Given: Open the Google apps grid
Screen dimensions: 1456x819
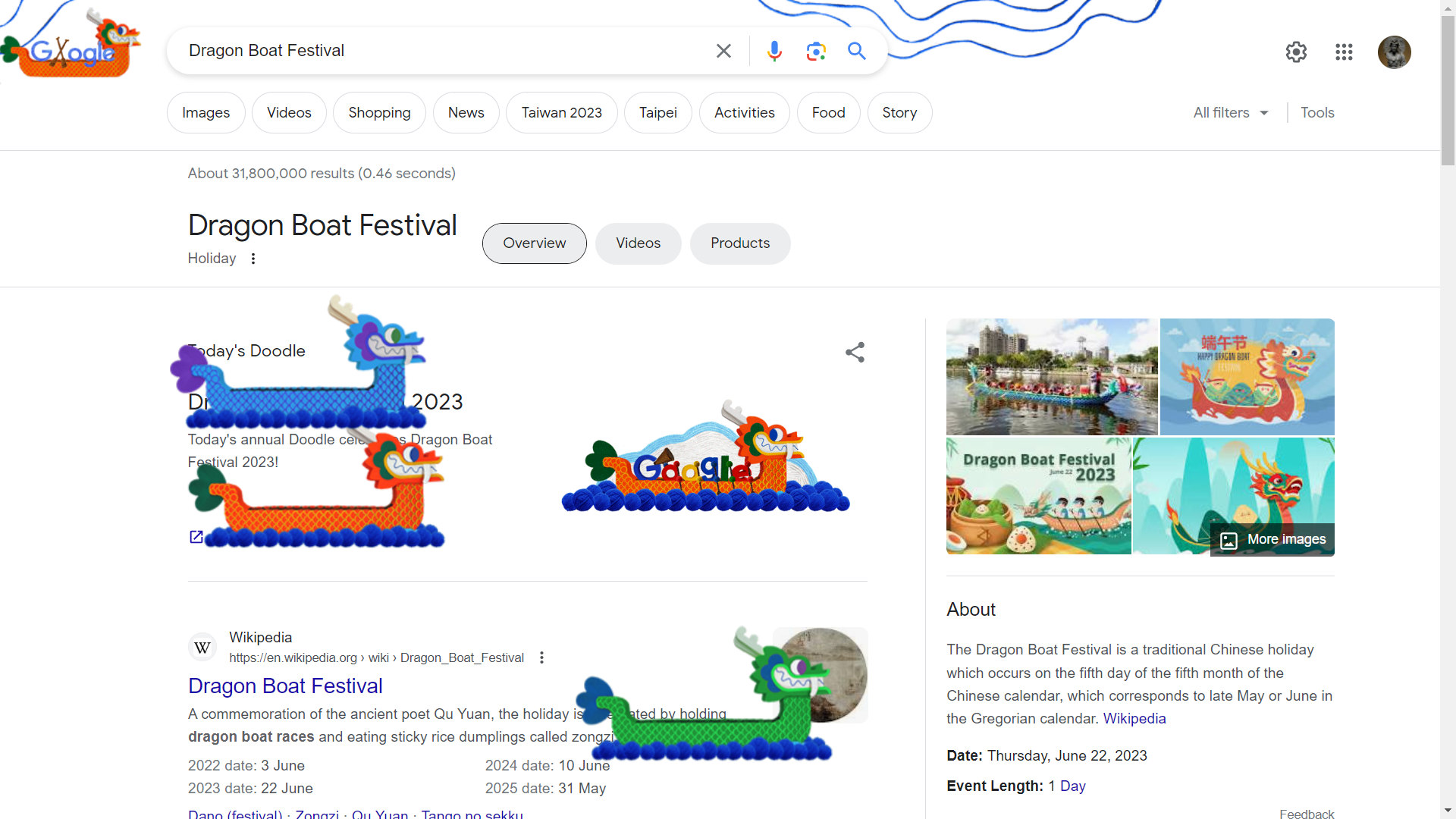Looking at the screenshot, I should [x=1344, y=52].
